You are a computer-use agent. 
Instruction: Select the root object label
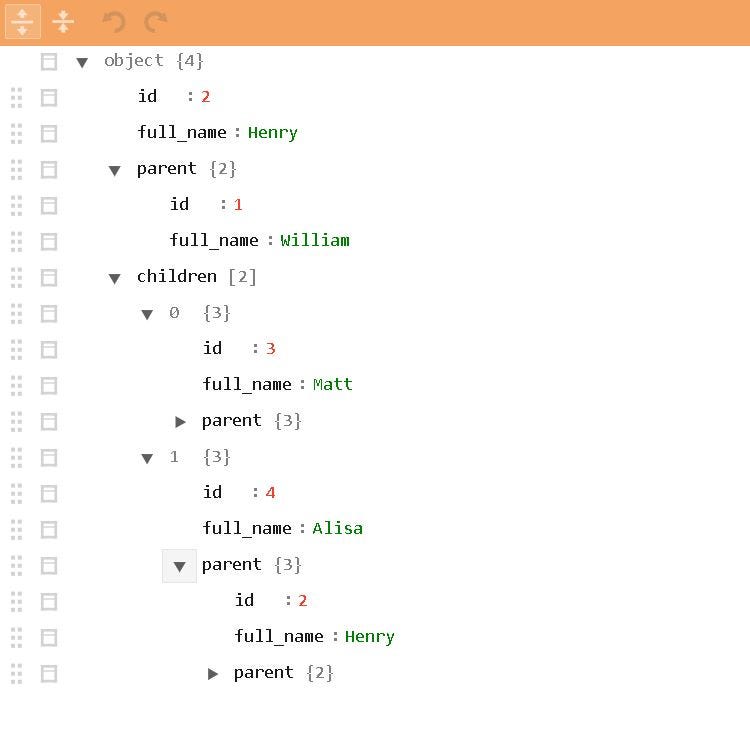[x=134, y=61]
